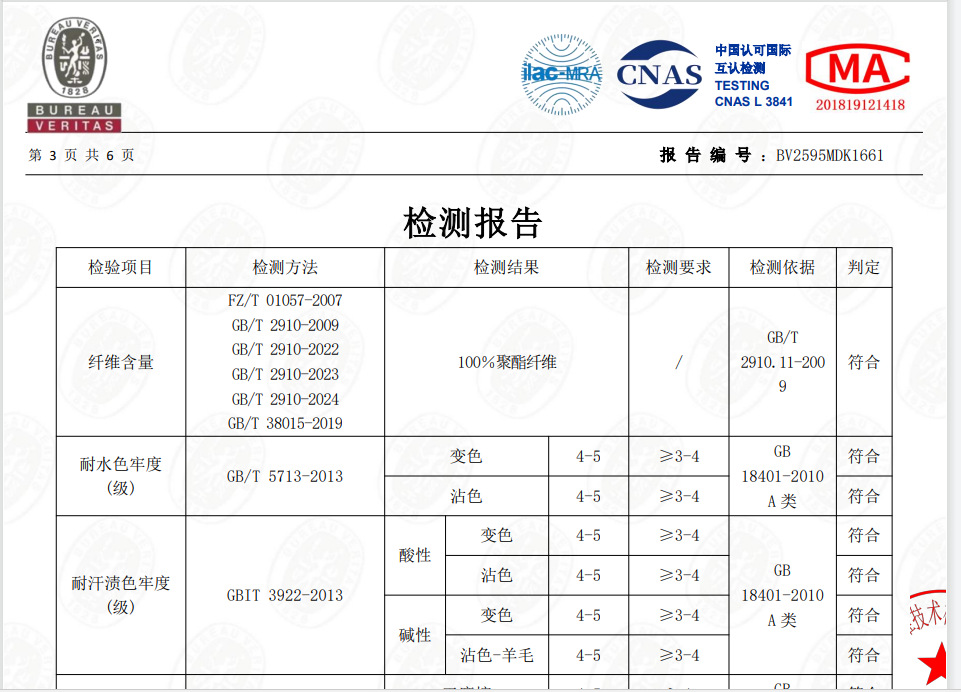
Task: Click the '耐水色牢度 (级)' item cell
Action: [x=121, y=476]
